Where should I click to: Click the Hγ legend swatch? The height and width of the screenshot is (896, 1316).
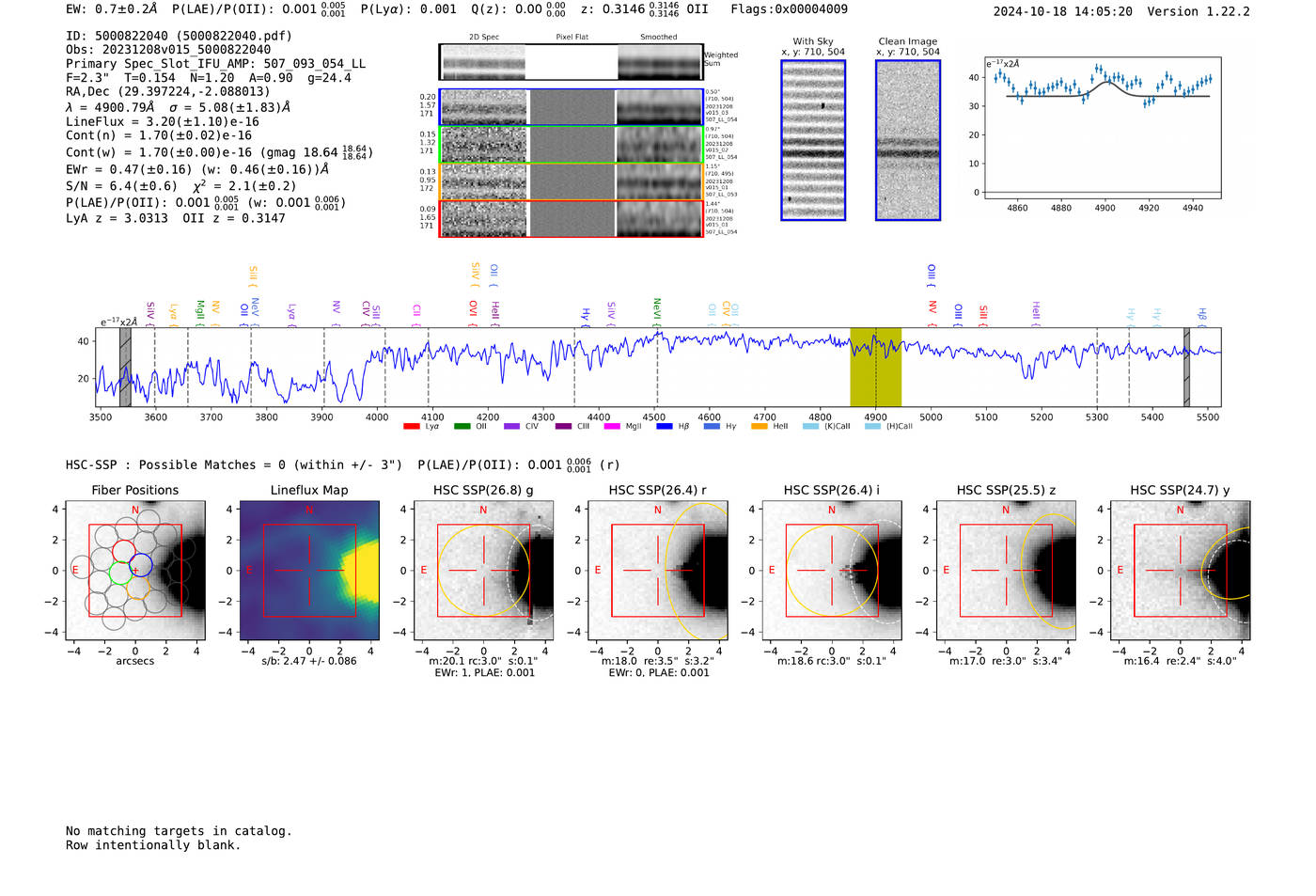tap(712, 427)
